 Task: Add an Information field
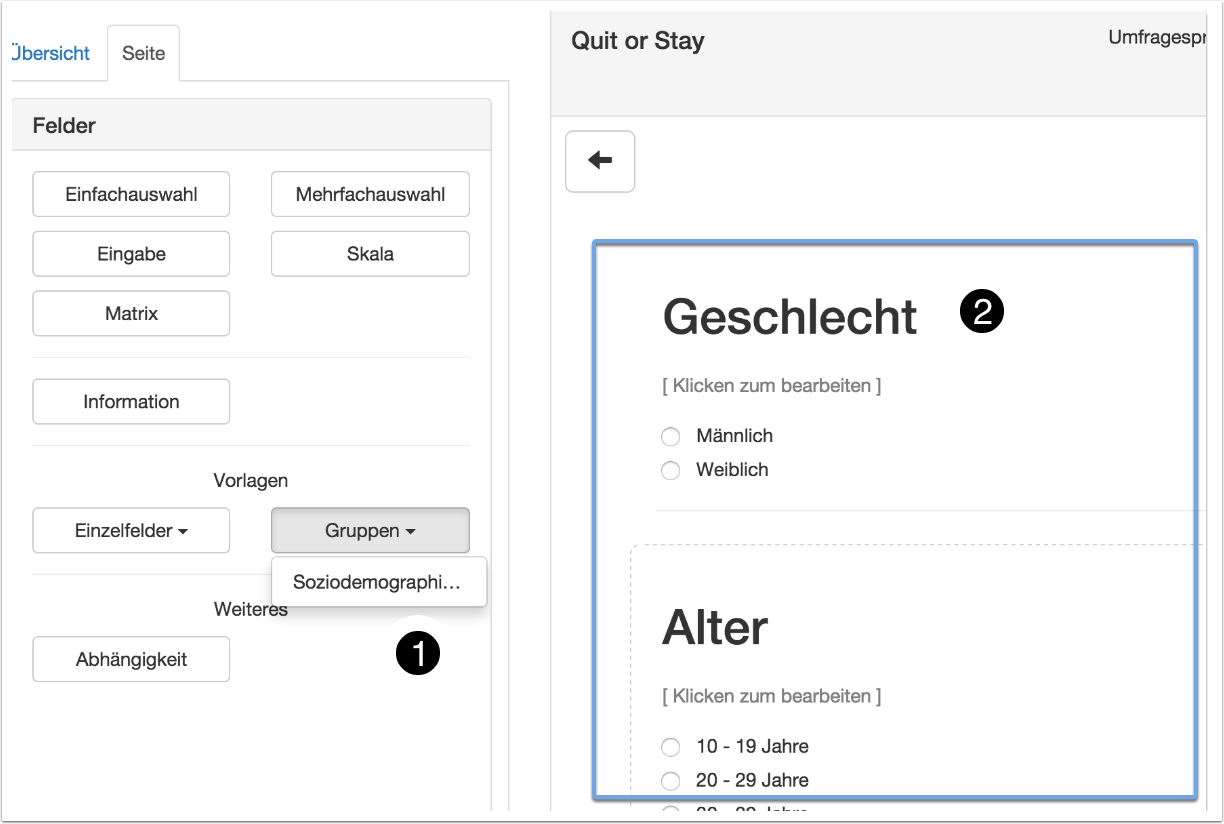tap(131, 402)
